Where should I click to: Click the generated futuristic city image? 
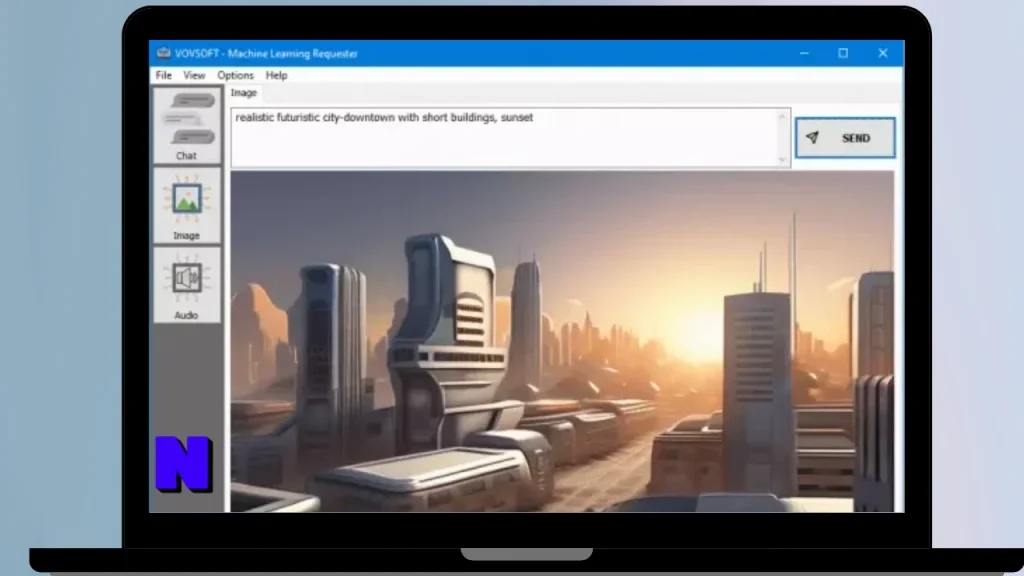(x=562, y=342)
